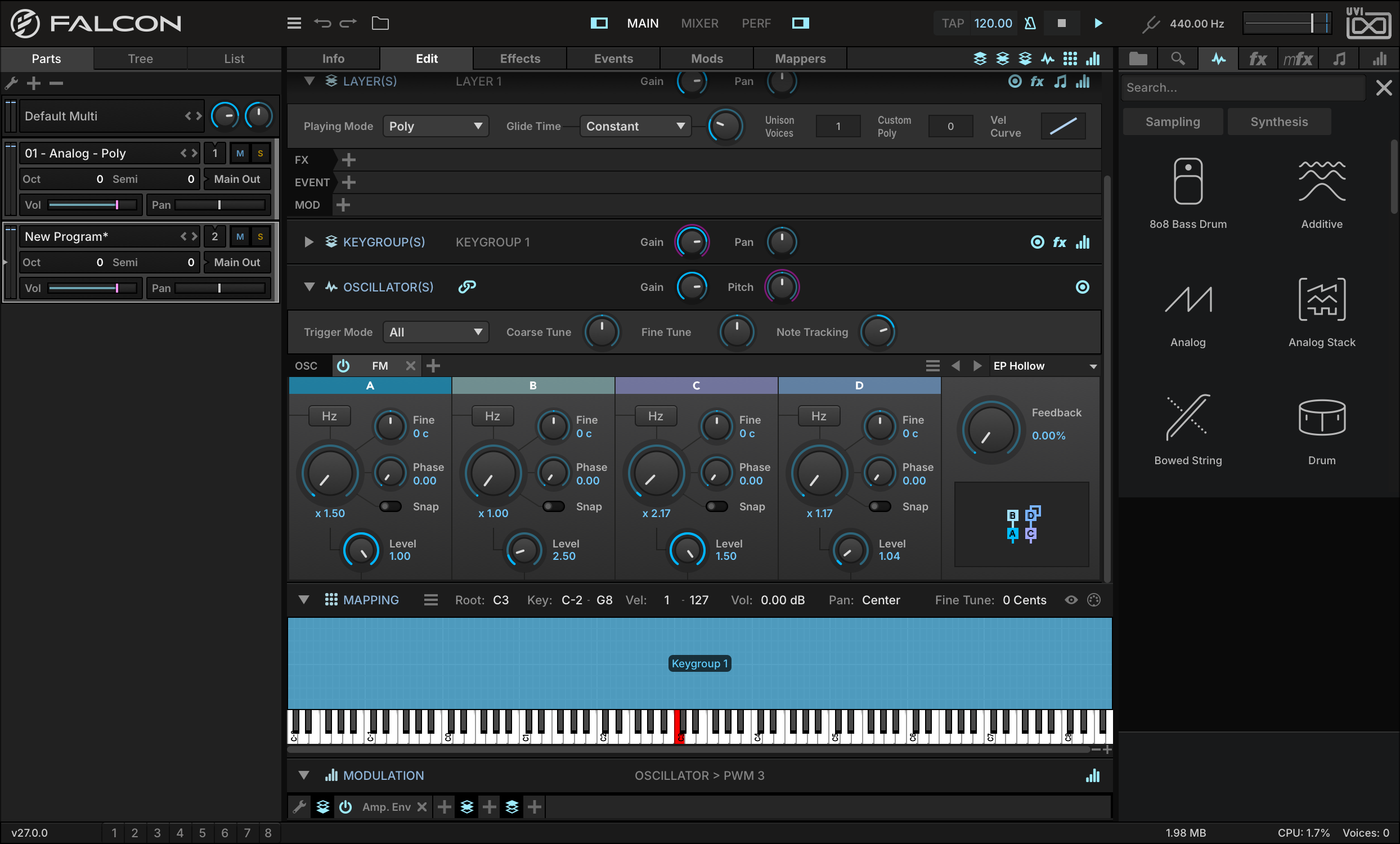Collapse the MODULATION section

tap(304, 775)
